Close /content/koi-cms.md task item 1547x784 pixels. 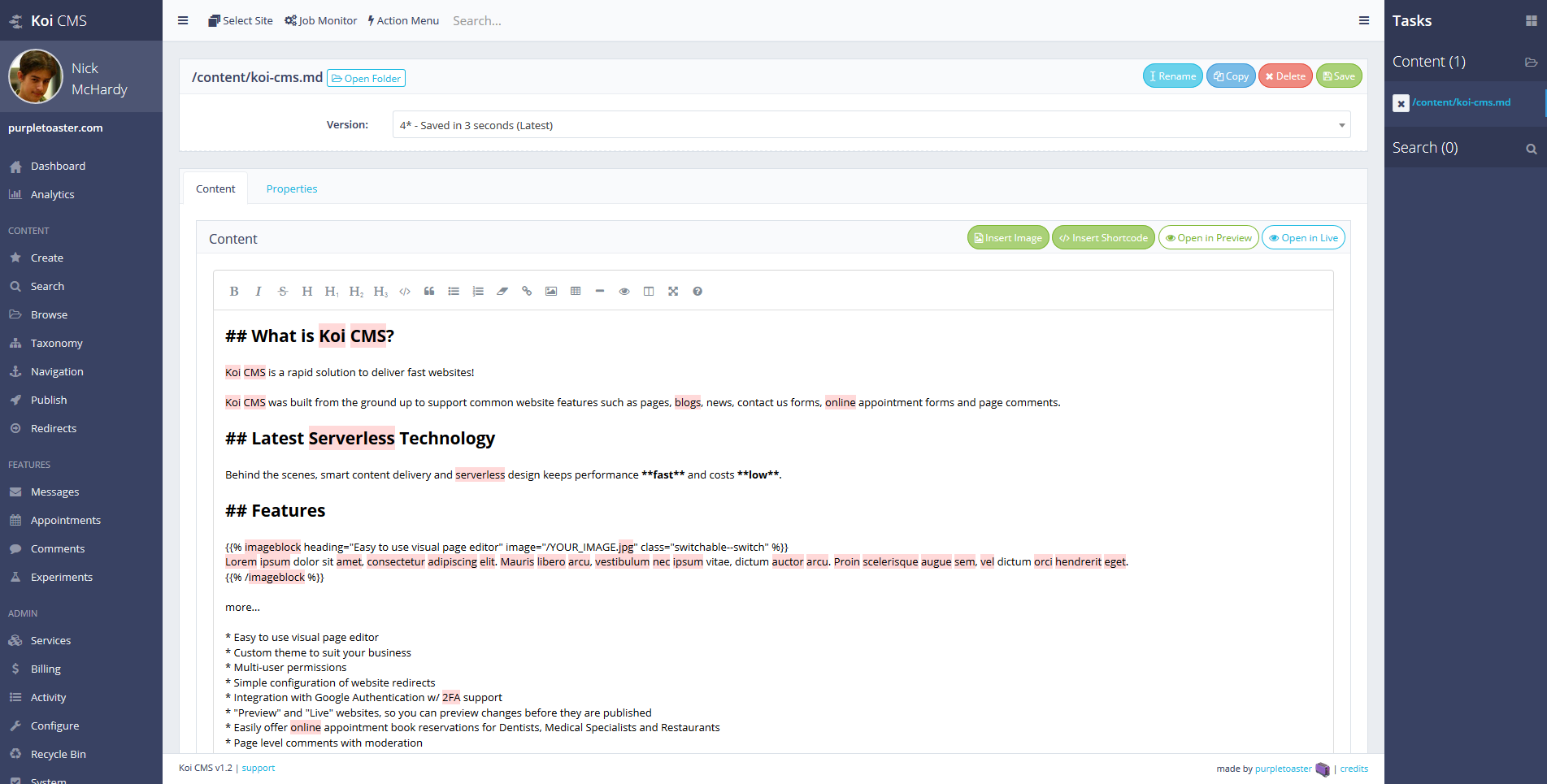[1401, 103]
